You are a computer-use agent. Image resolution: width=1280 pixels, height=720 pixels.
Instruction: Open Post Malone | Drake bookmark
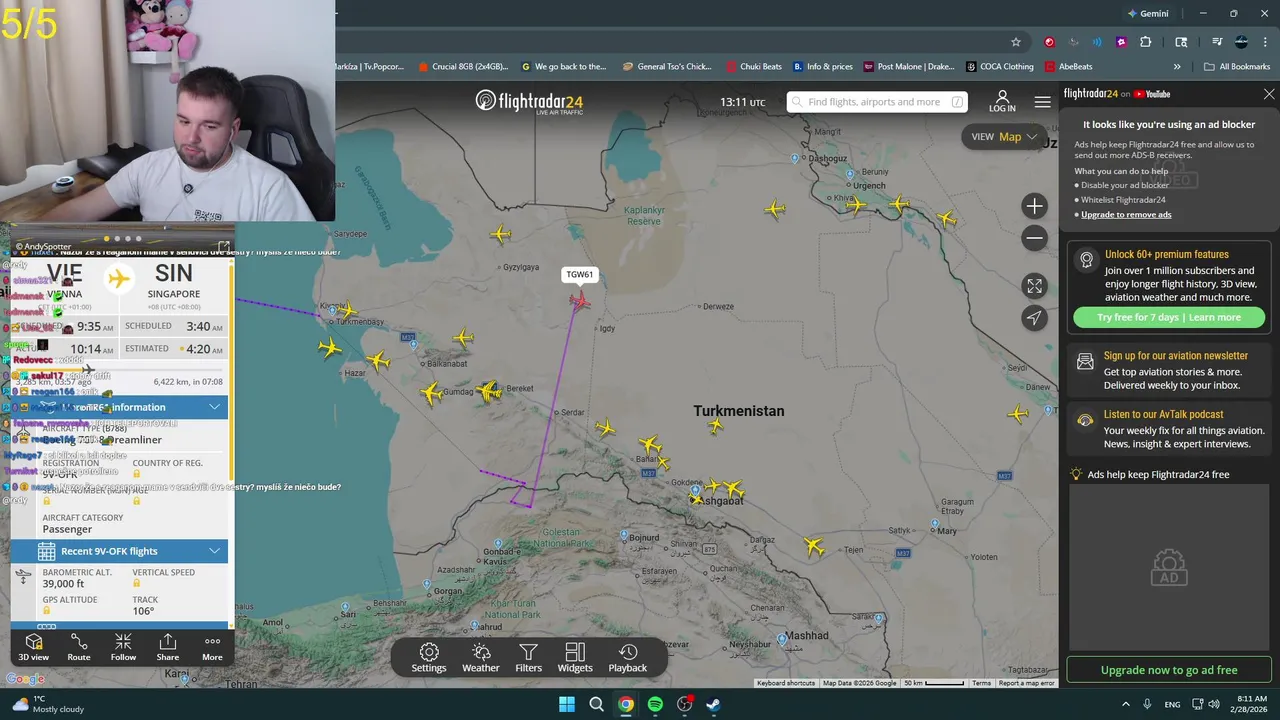tap(908, 67)
